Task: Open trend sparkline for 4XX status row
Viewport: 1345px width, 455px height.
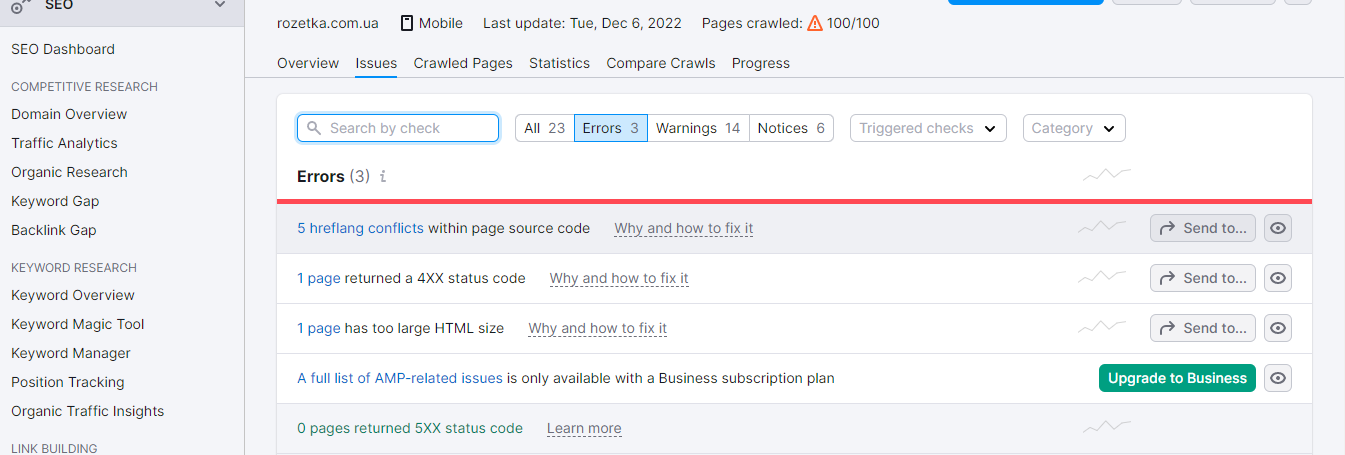Action: [1102, 278]
